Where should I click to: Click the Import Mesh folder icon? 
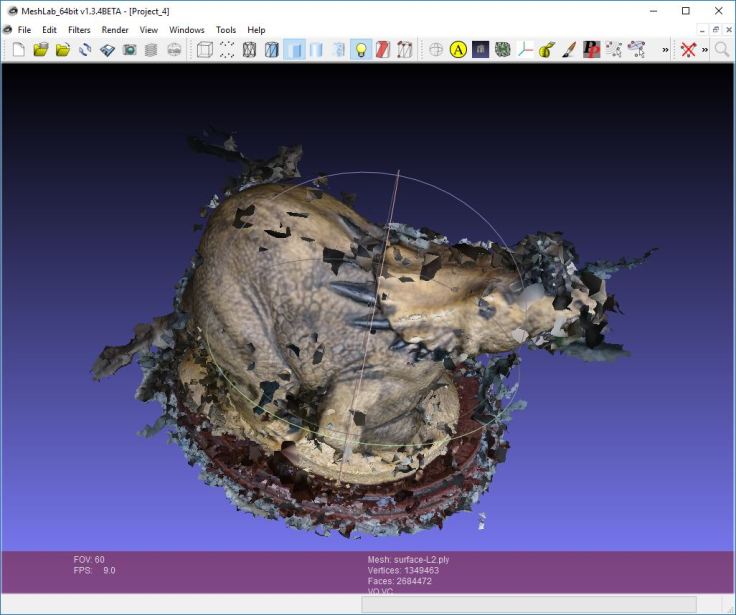63,49
